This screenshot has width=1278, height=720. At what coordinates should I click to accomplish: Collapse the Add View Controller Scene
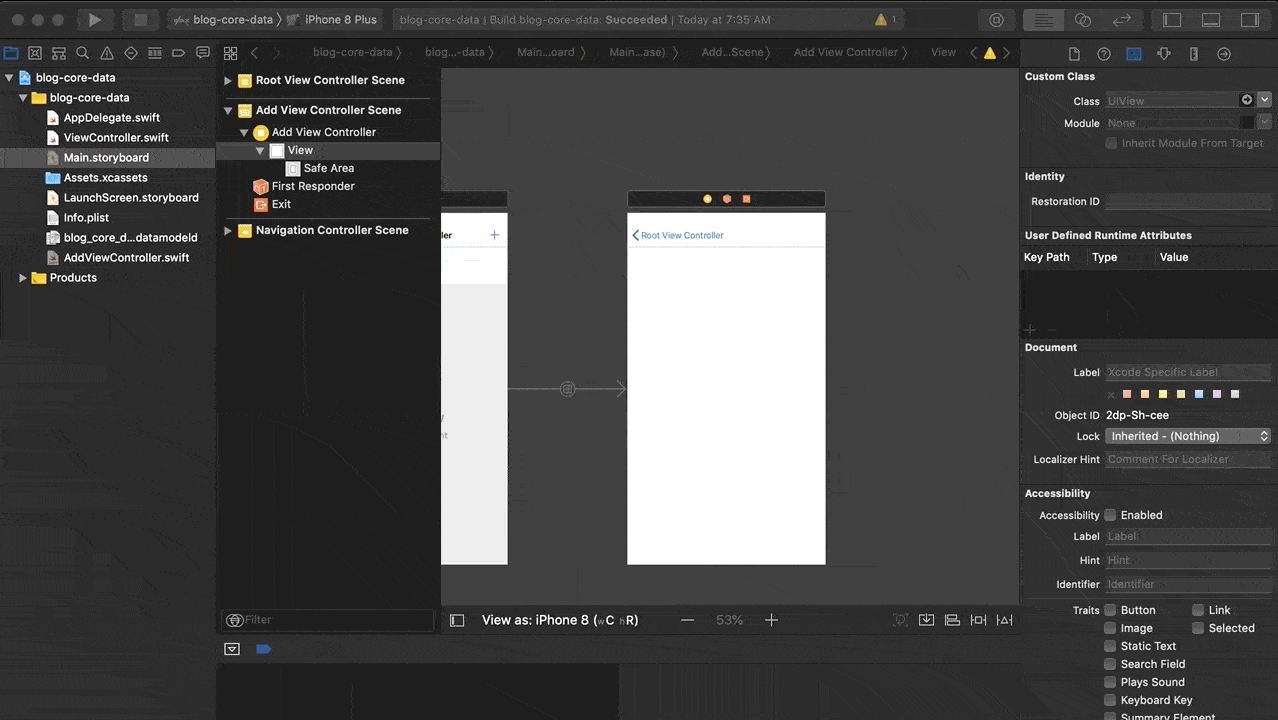coord(228,110)
